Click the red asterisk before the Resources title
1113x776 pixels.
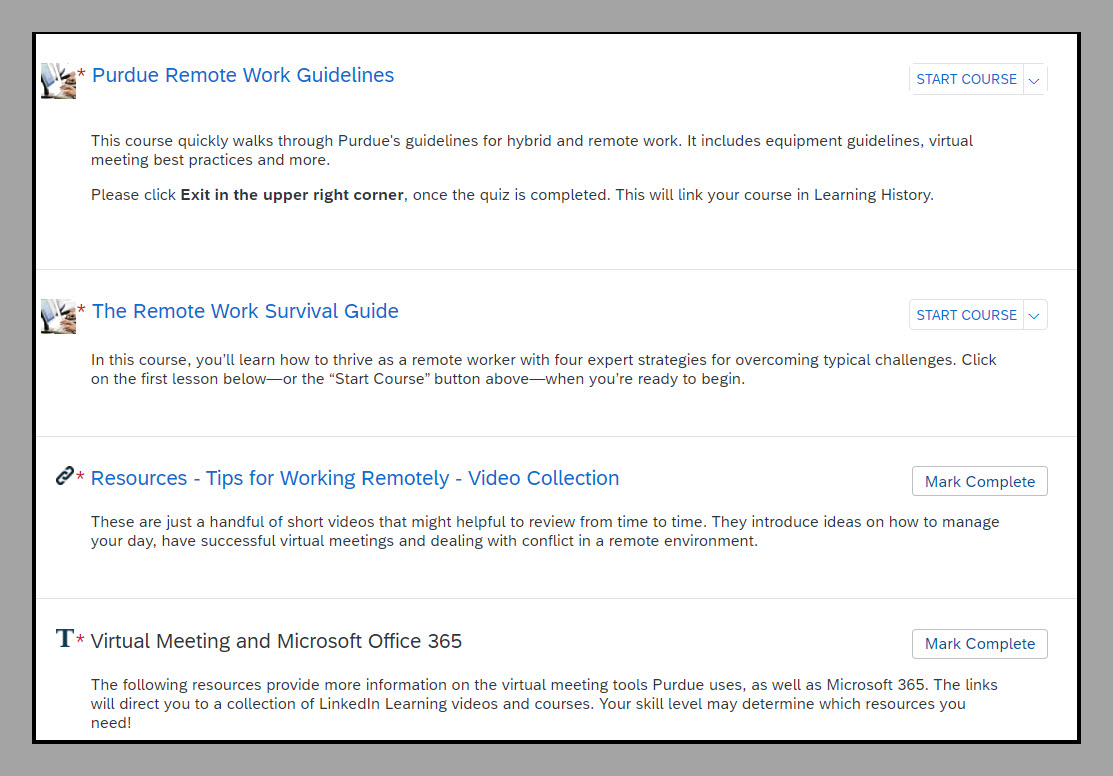[81, 478]
